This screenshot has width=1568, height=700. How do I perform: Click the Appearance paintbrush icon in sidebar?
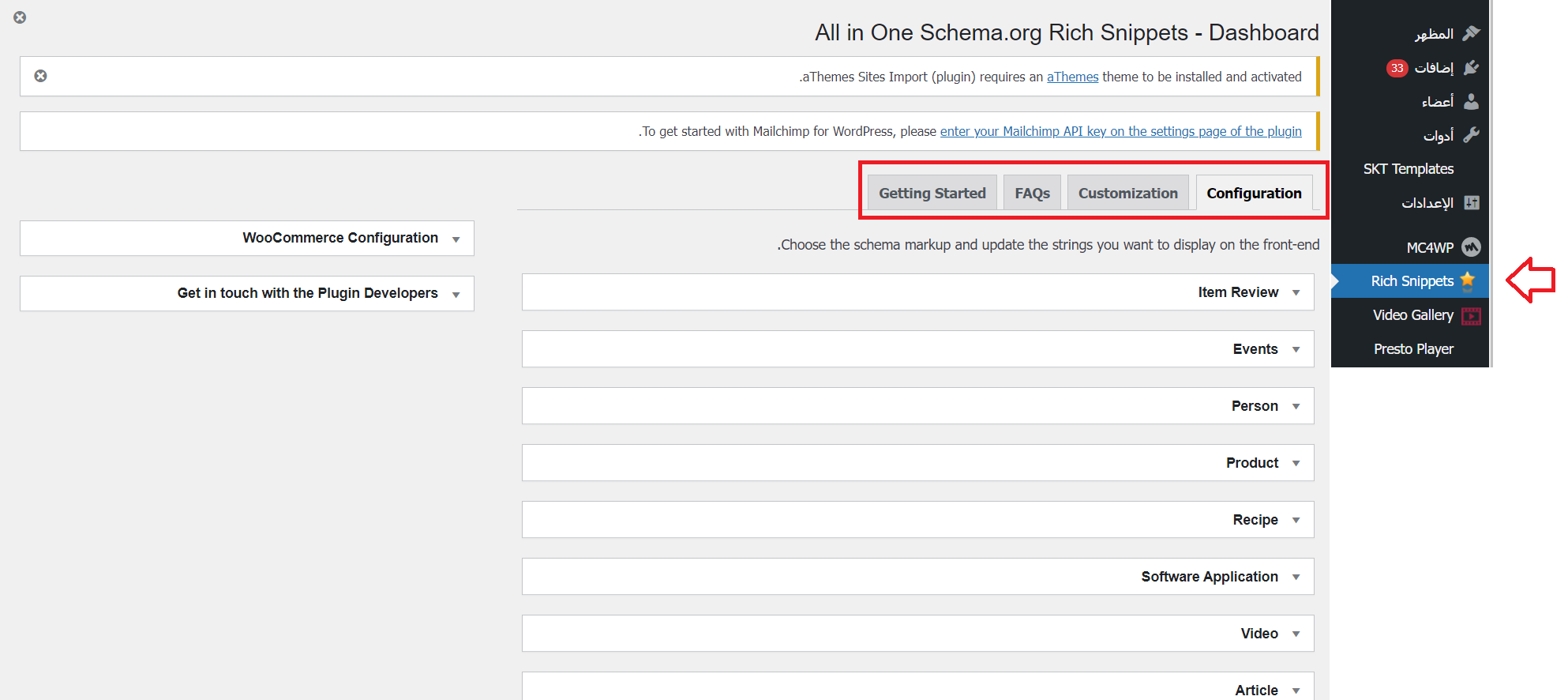[1471, 33]
